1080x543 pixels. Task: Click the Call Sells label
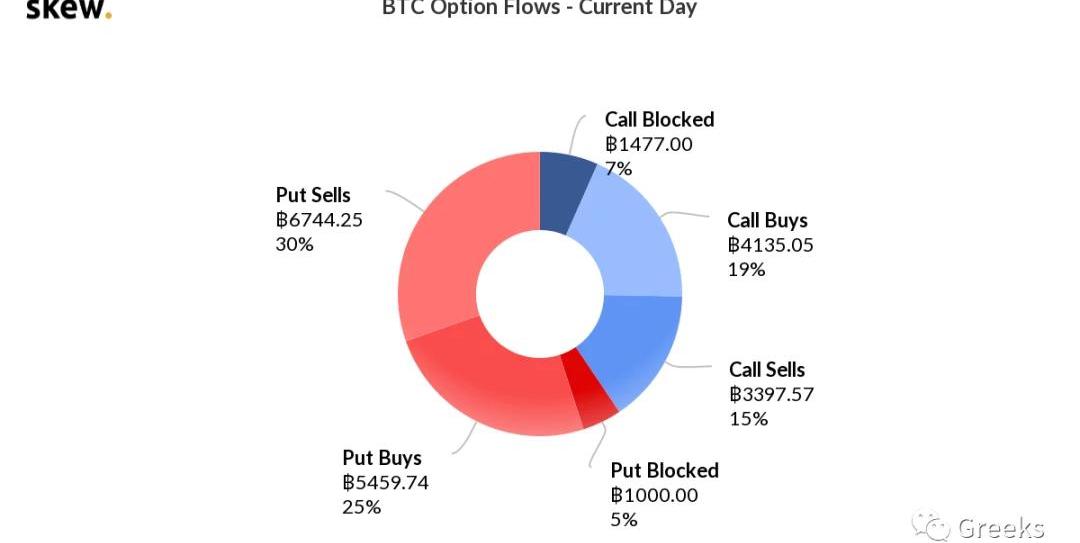coord(766,370)
